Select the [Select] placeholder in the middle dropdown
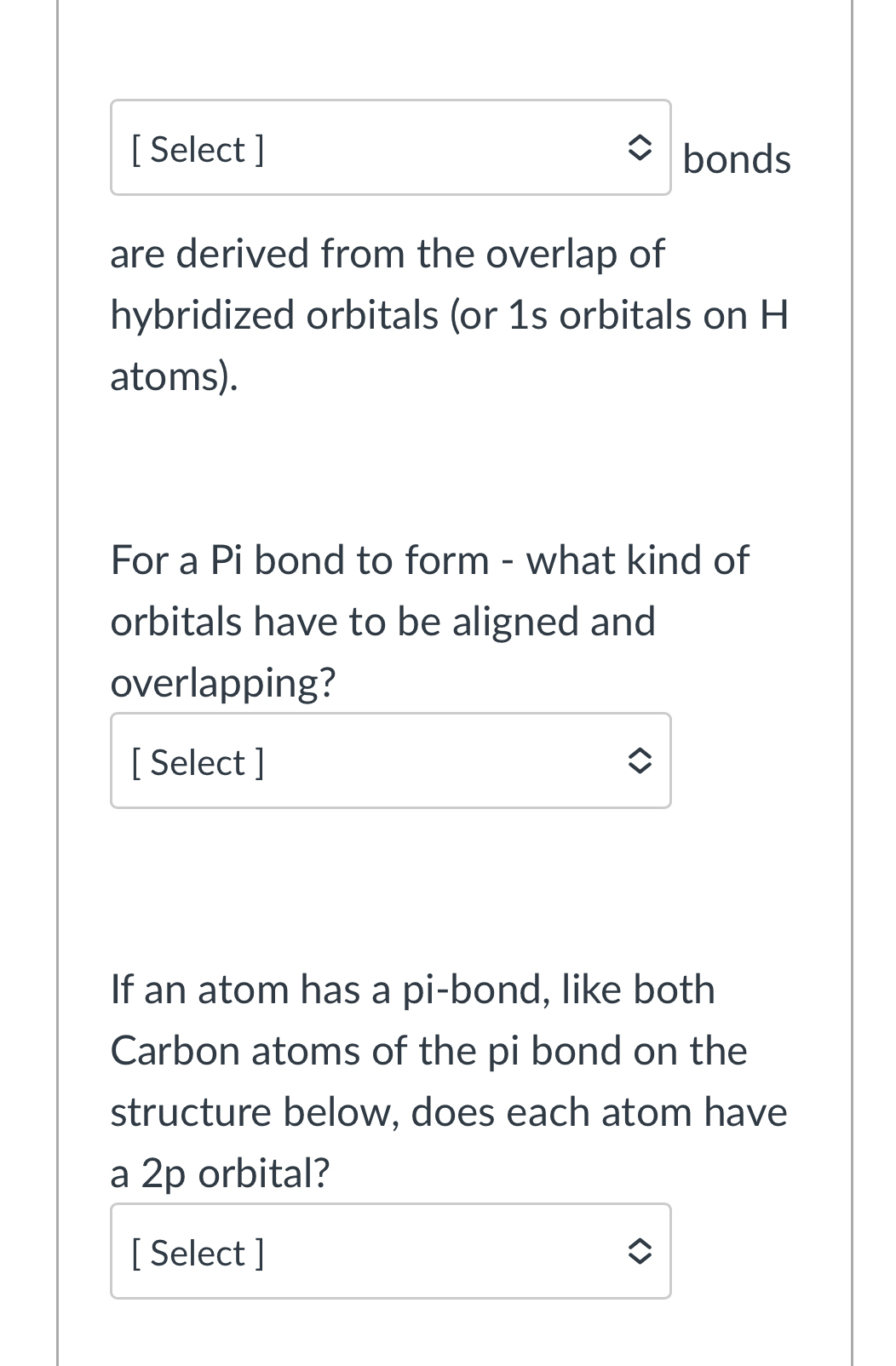Viewport: 896px width, 1366px height. point(196,760)
